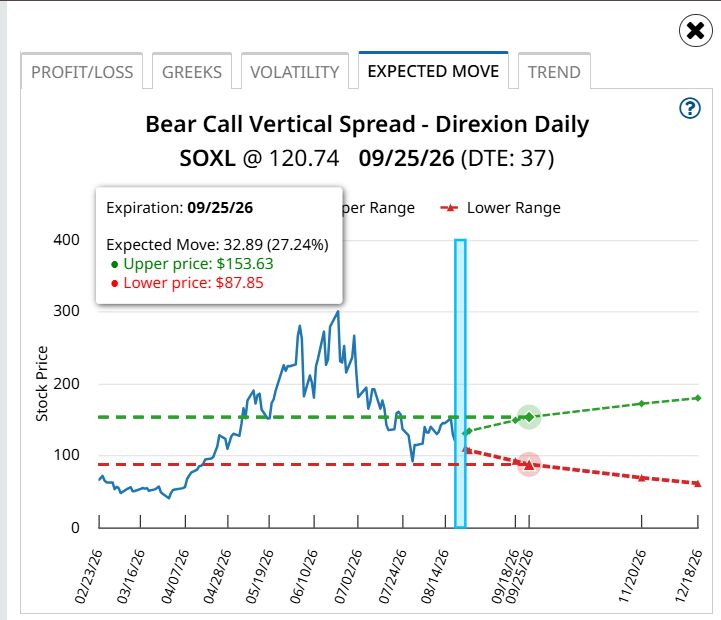The height and width of the screenshot is (620, 721).
Task: Switch to the PROFIT/LOSS tab
Action: tap(82, 72)
